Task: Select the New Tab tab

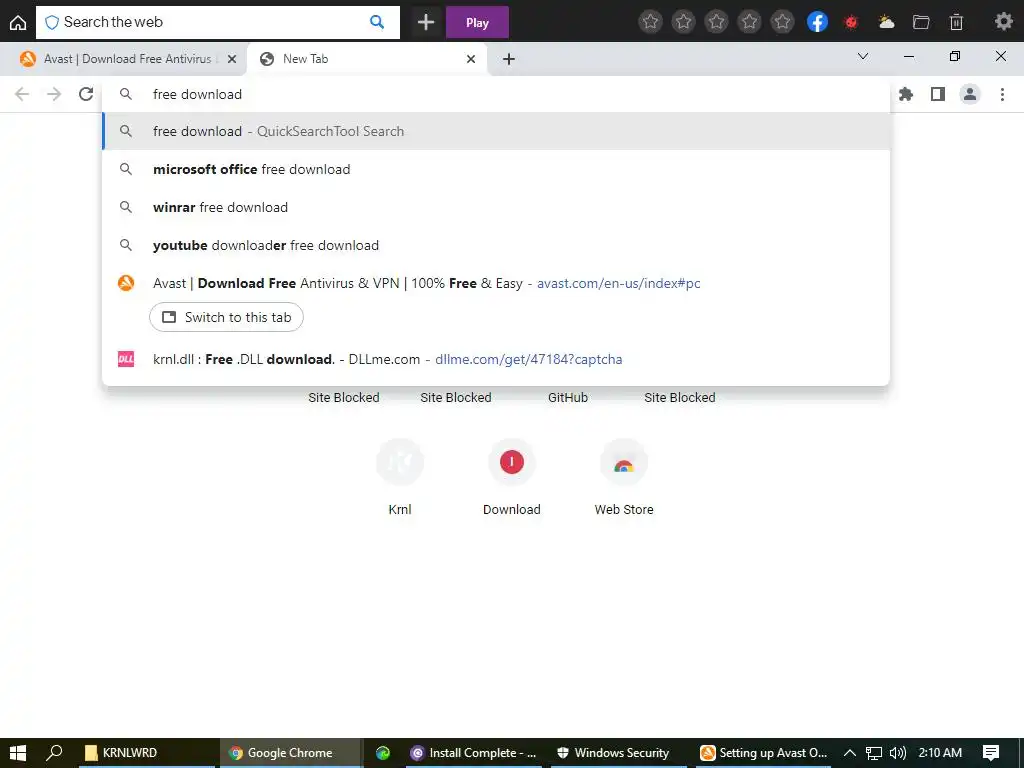Action: (x=368, y=59)
